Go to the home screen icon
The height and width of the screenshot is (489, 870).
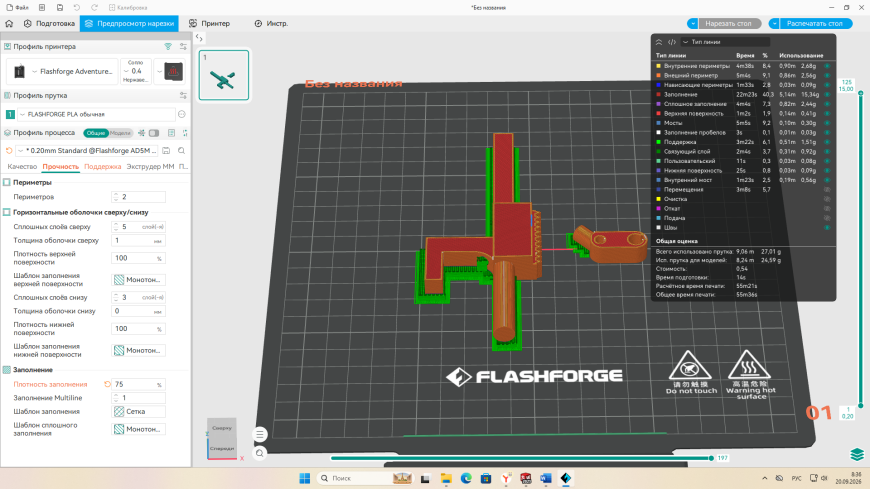[9, 23]
